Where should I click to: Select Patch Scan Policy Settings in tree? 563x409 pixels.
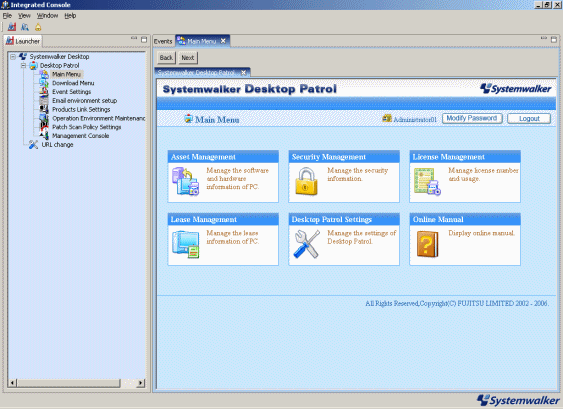click(x=87, y=127)
